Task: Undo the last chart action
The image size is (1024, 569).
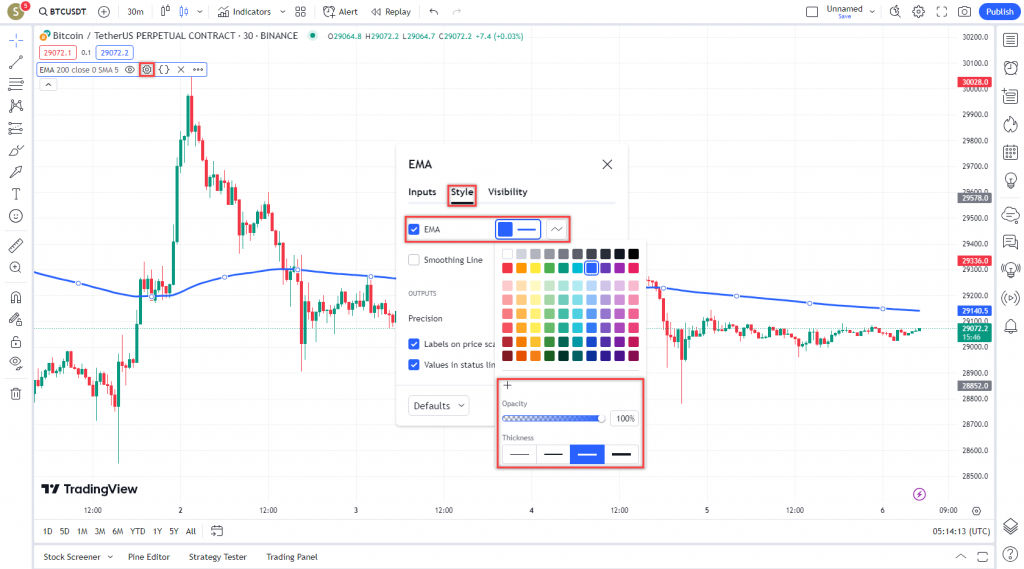Action: pos(434,12)
